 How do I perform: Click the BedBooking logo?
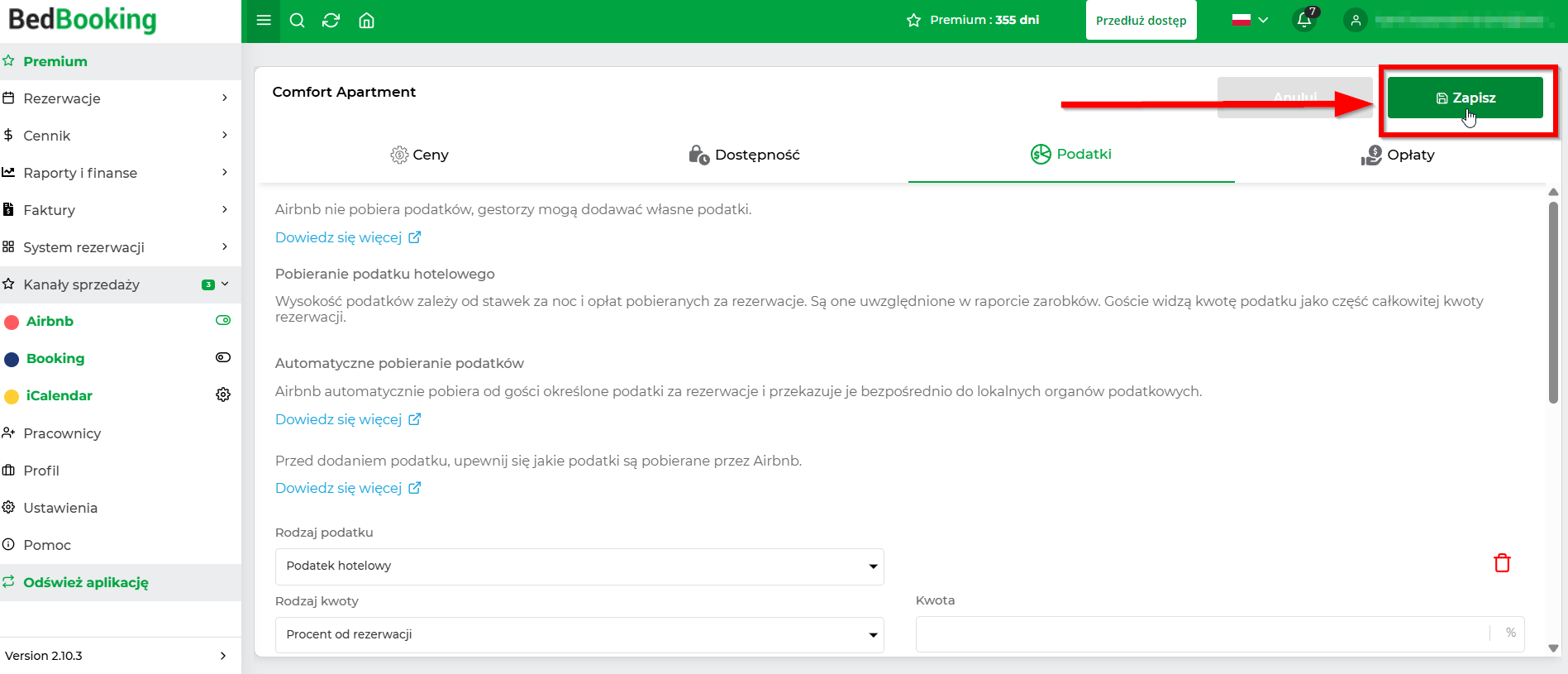point(82,19)
